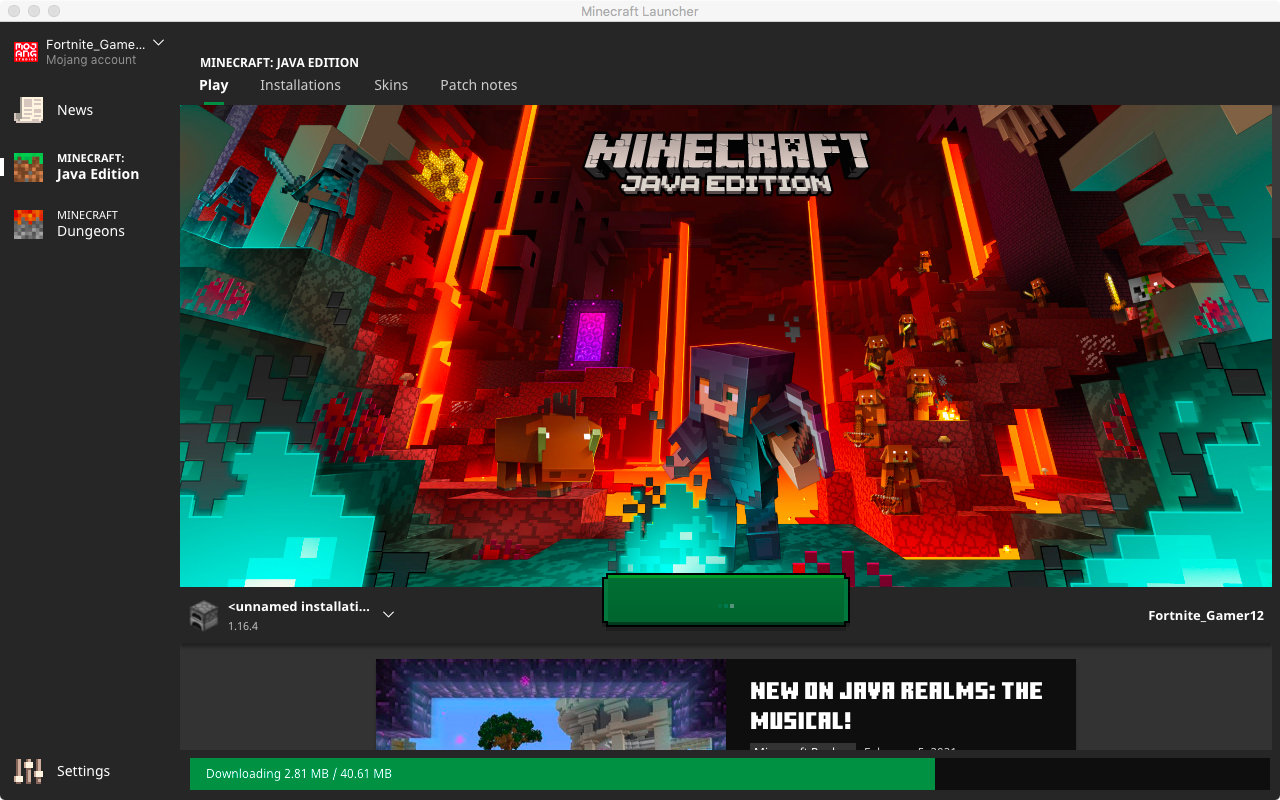View the Patch notes tab

point(478,85)
